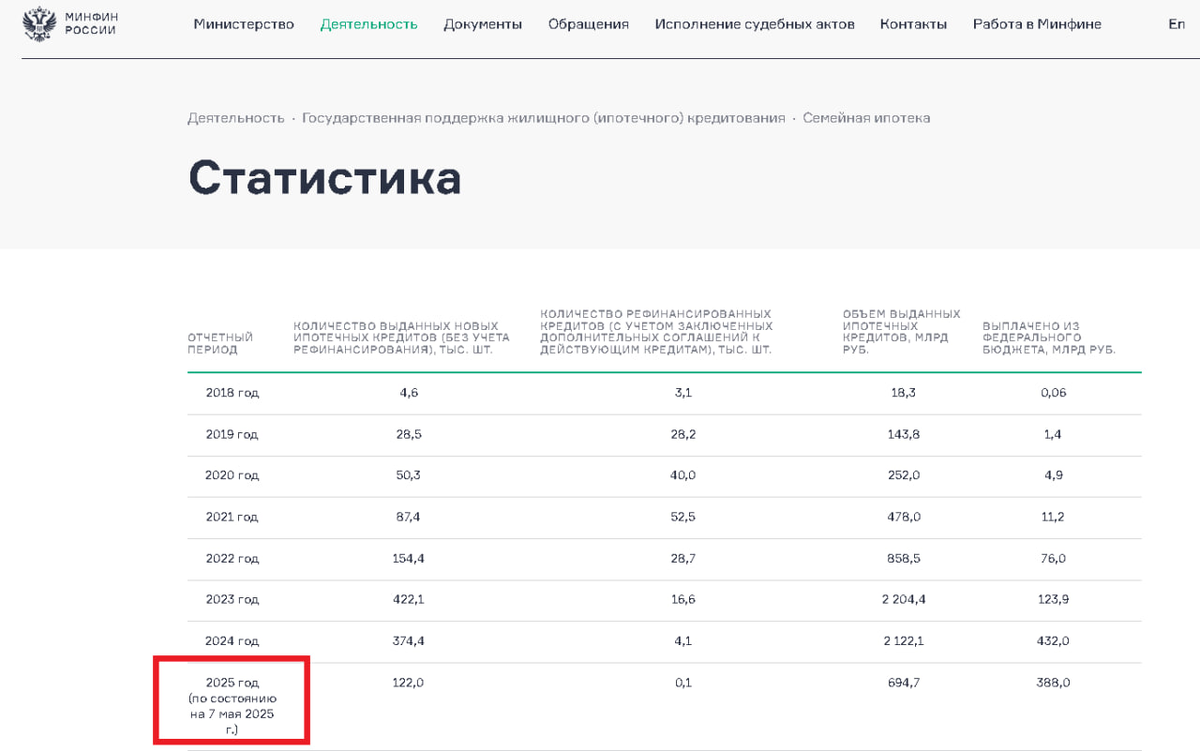Click the 2025 год по состоянию на 7 мая label

232,706
